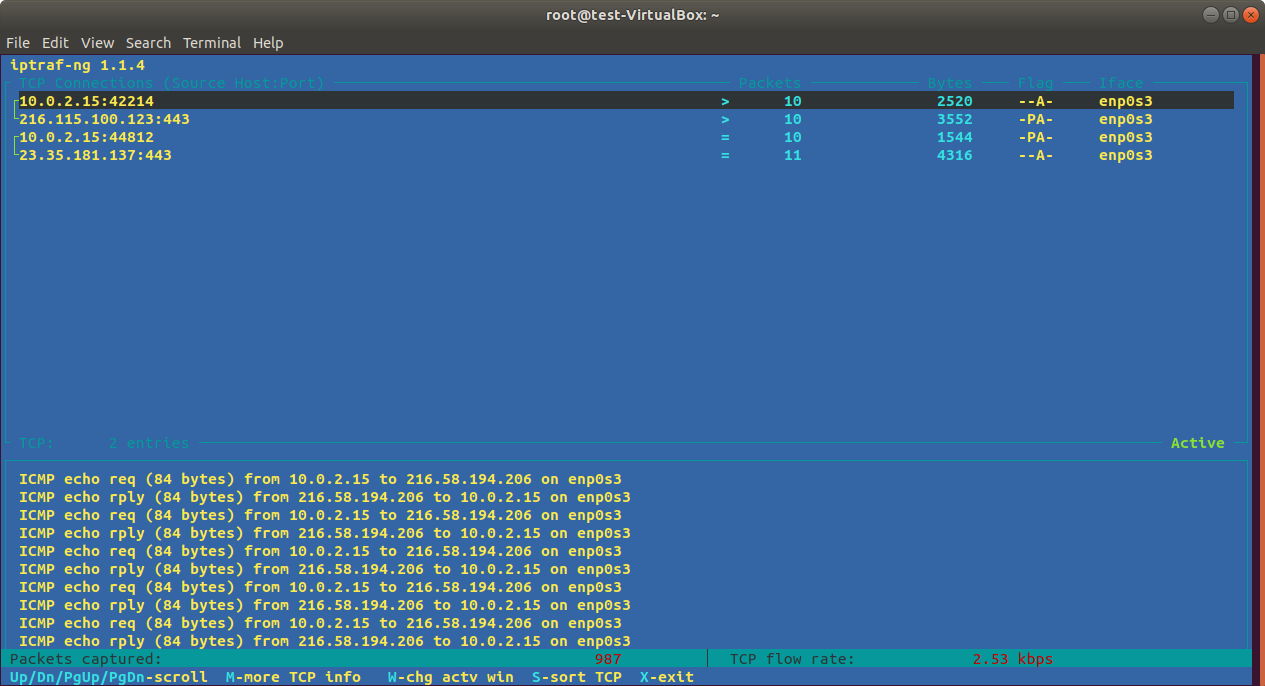Select connection row 10.0.2.15:42214

626,101
